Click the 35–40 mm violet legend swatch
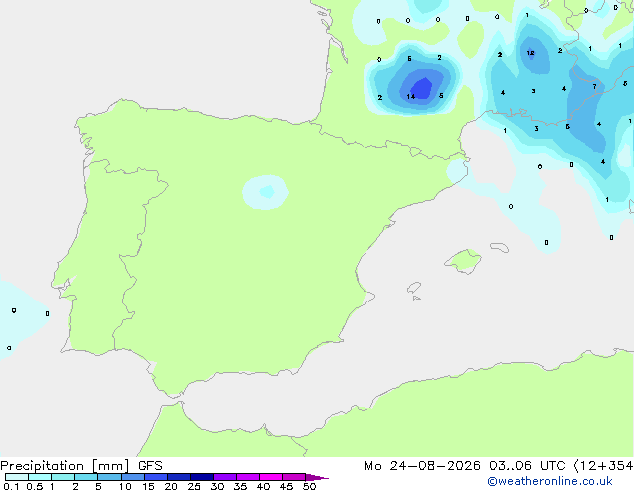 coord(248,477)
